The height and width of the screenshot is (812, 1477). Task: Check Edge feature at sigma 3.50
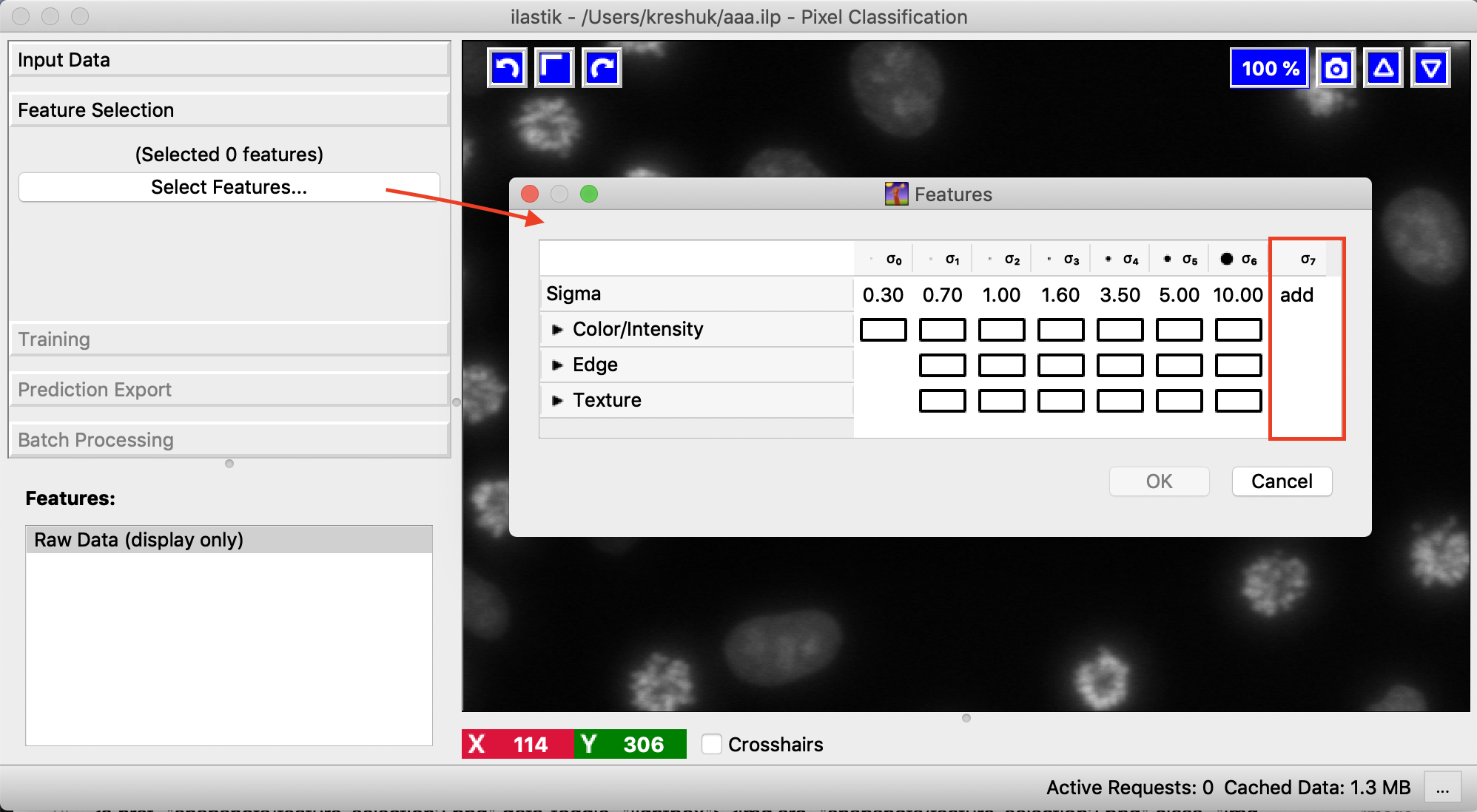tap(1120, 365)
